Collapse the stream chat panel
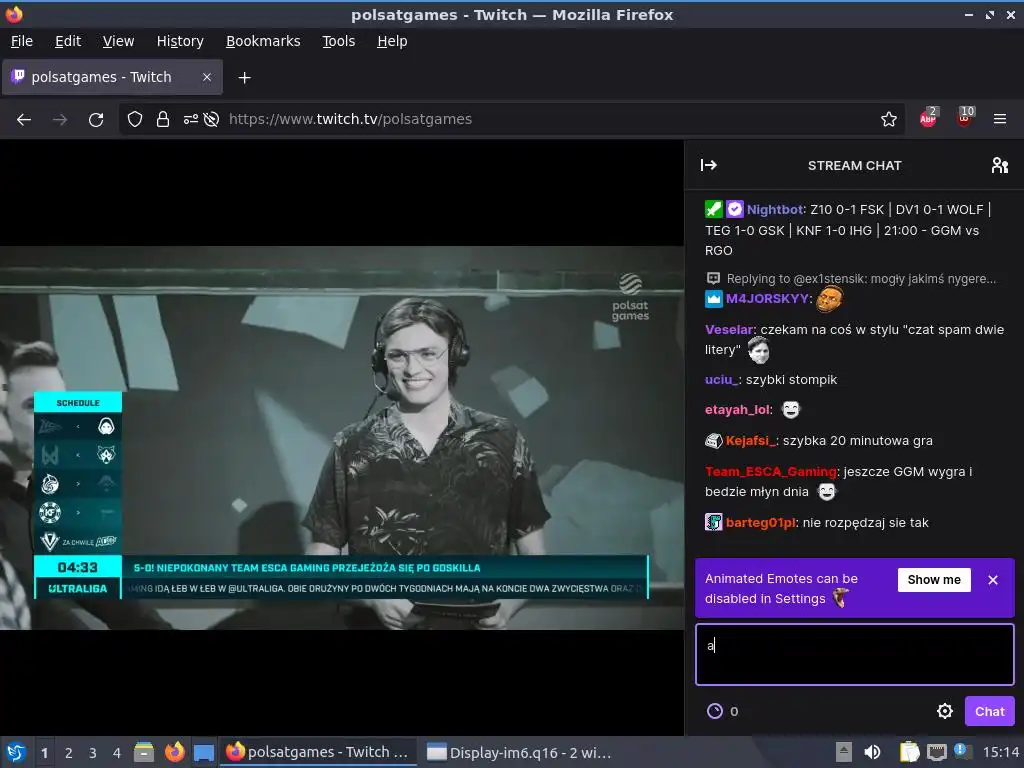The image size is (1024, 768). tap(709, 165)
